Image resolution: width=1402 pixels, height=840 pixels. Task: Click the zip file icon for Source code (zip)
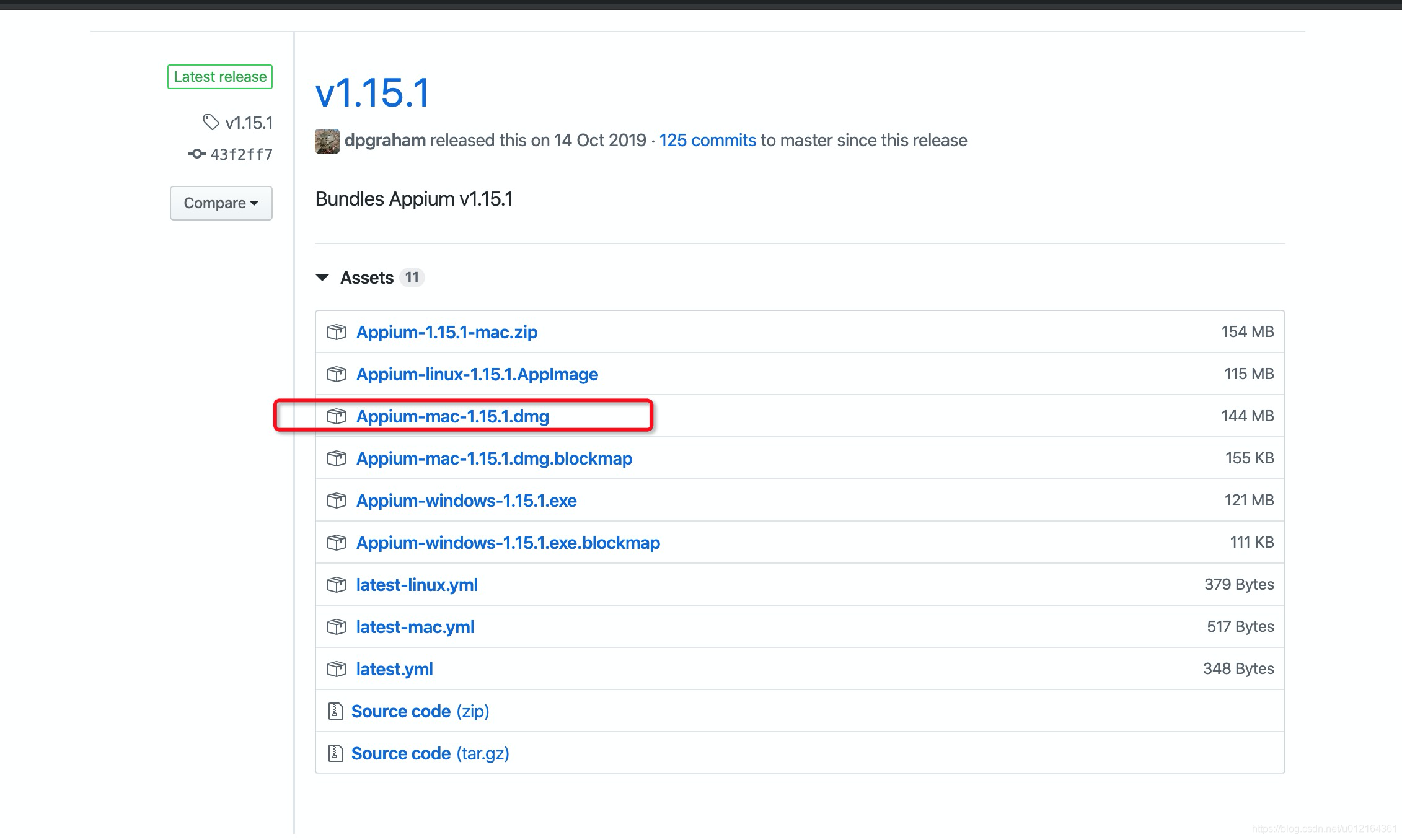335,711
